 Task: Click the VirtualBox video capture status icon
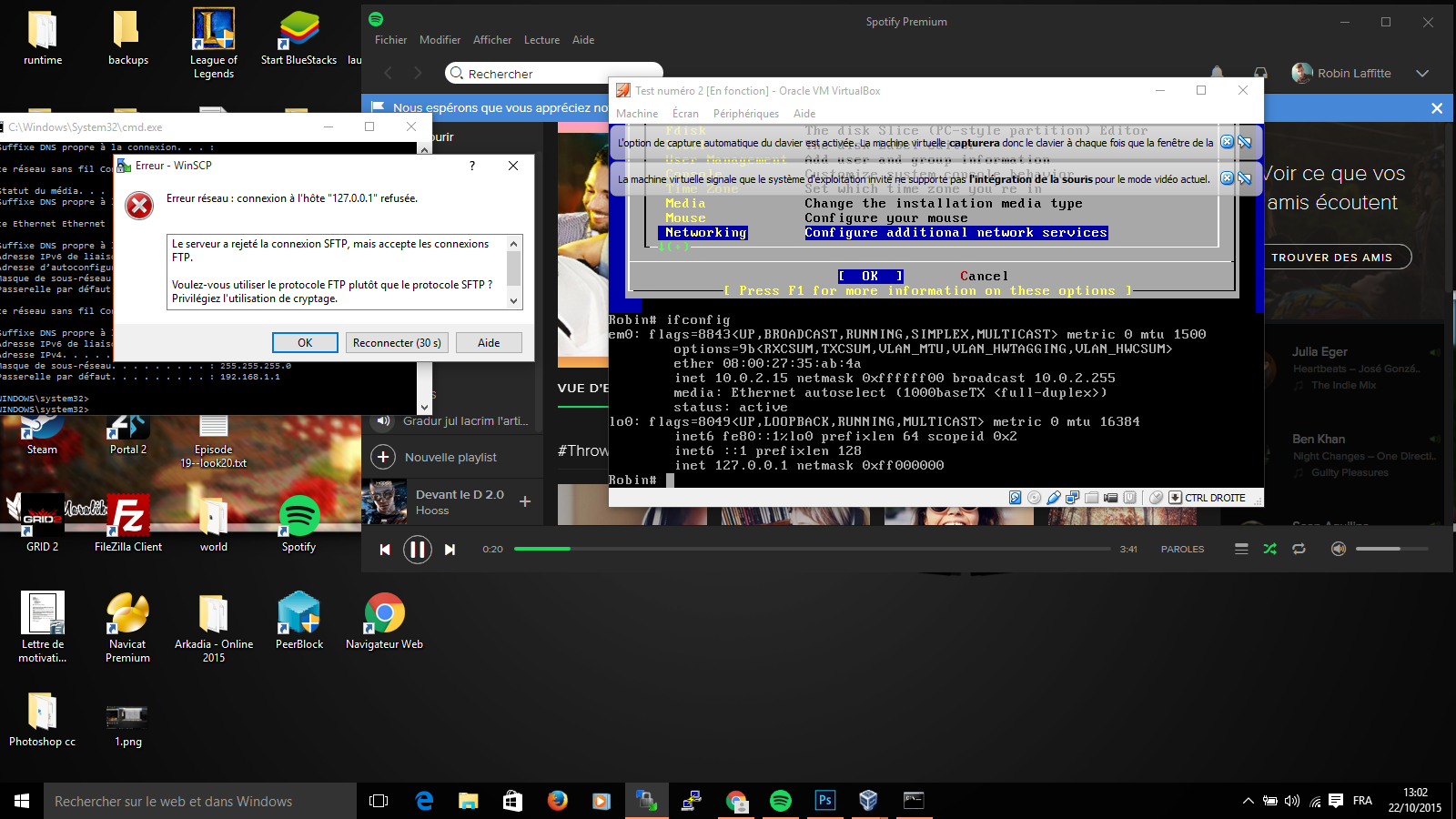coord(1110,498)
